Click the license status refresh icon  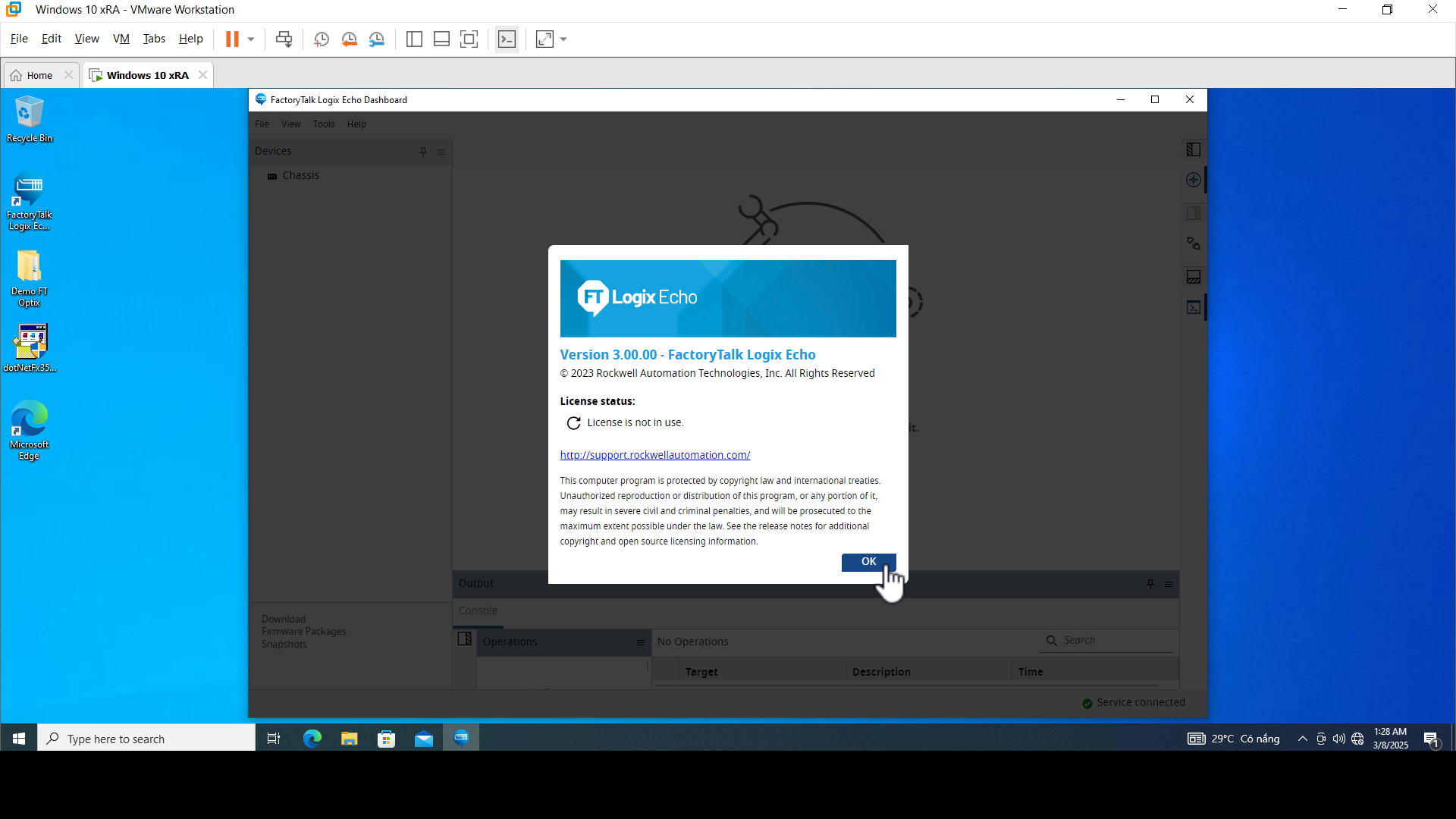573,423
